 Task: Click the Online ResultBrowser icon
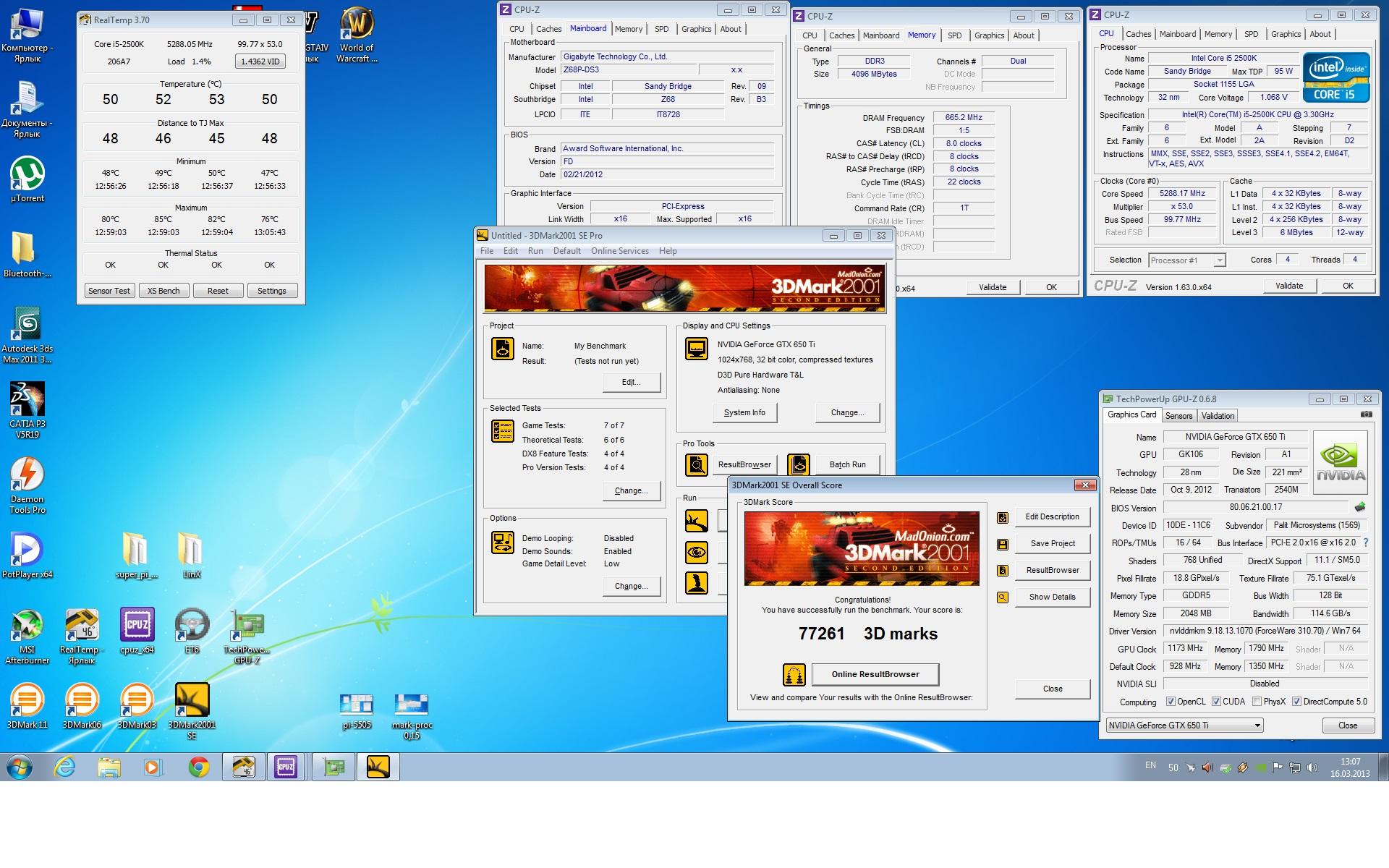794,675
